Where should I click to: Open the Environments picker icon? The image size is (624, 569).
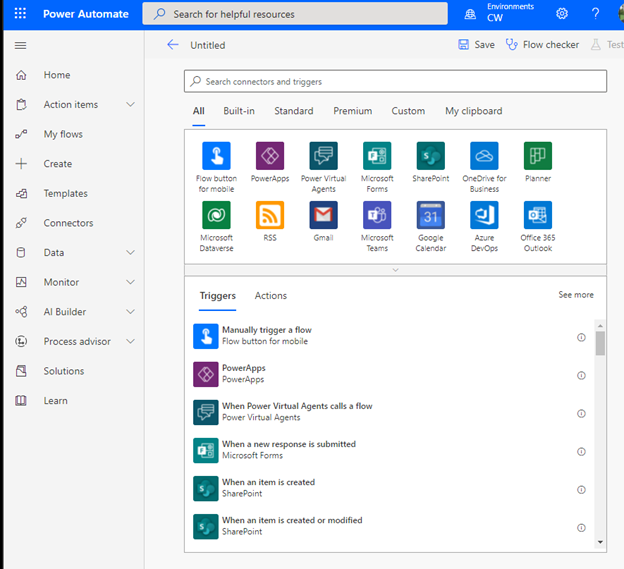470,14
